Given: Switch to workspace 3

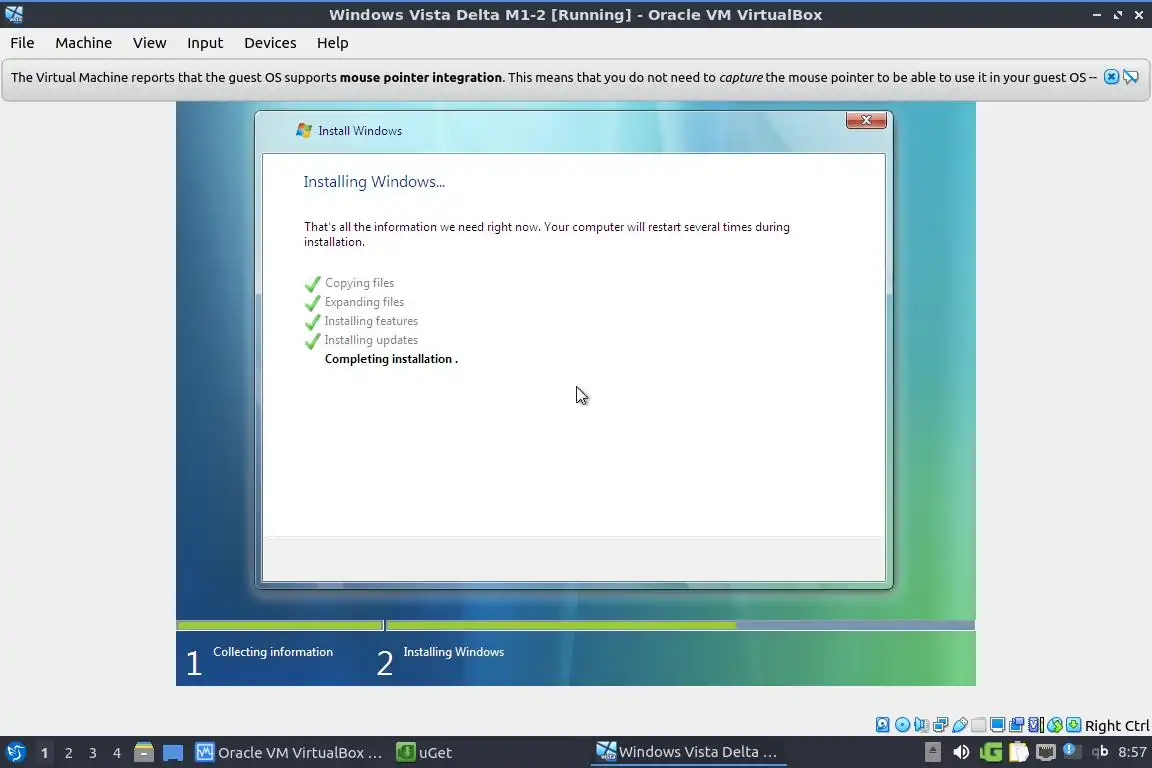Looking at the screenshot, I should [x=93, y=753].
